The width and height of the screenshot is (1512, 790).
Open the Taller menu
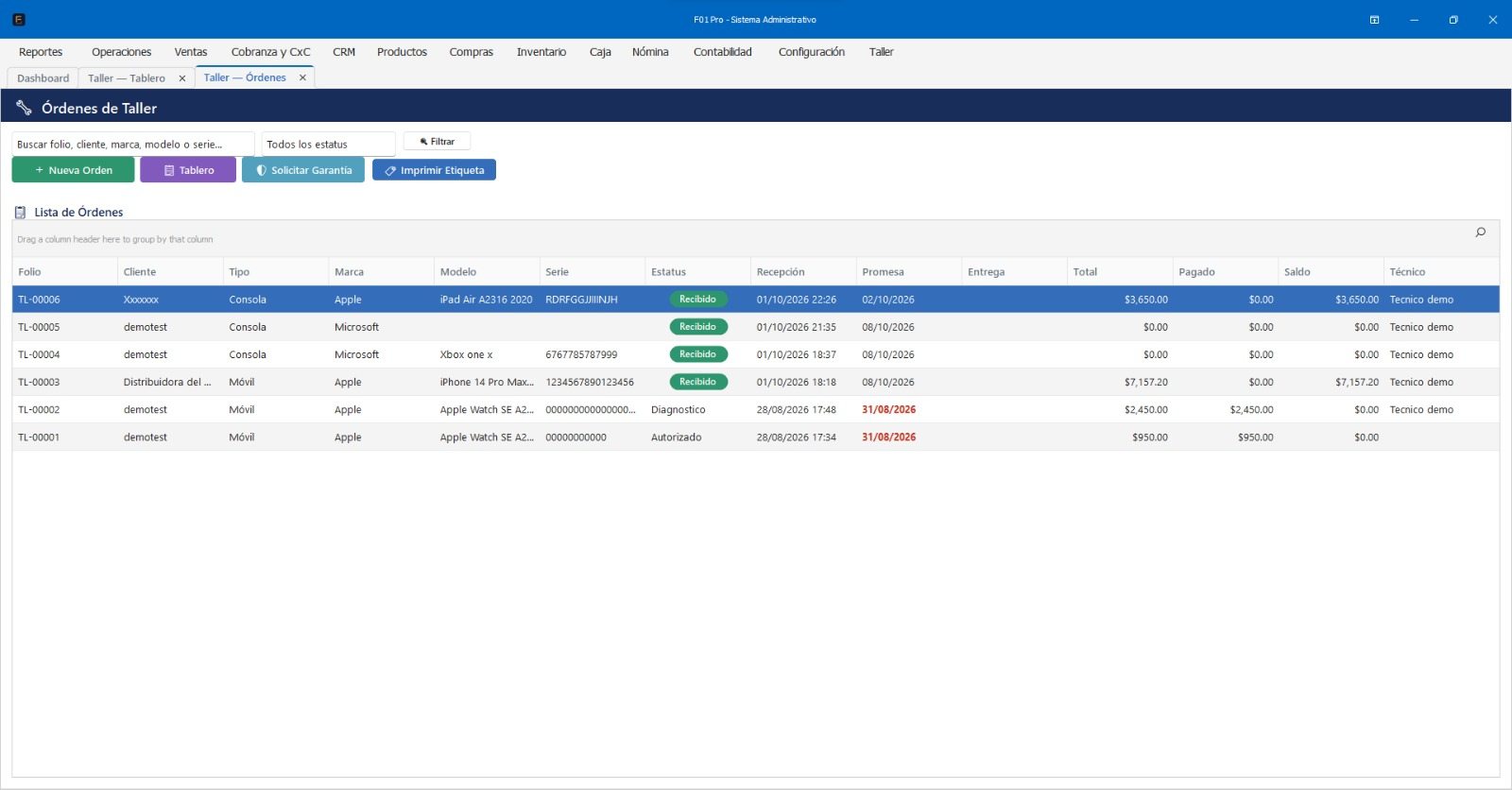click(881, 52)
